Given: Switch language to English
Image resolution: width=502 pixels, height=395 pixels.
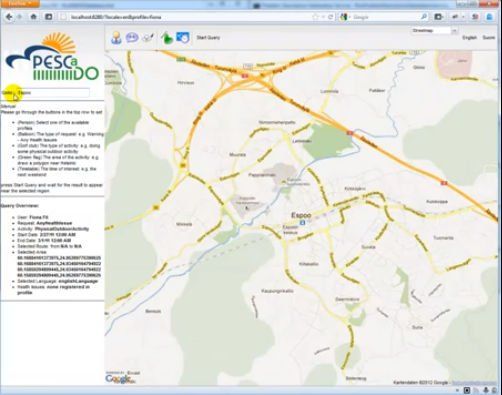Looking at the screenshot, I should click(x=470, y=37).
